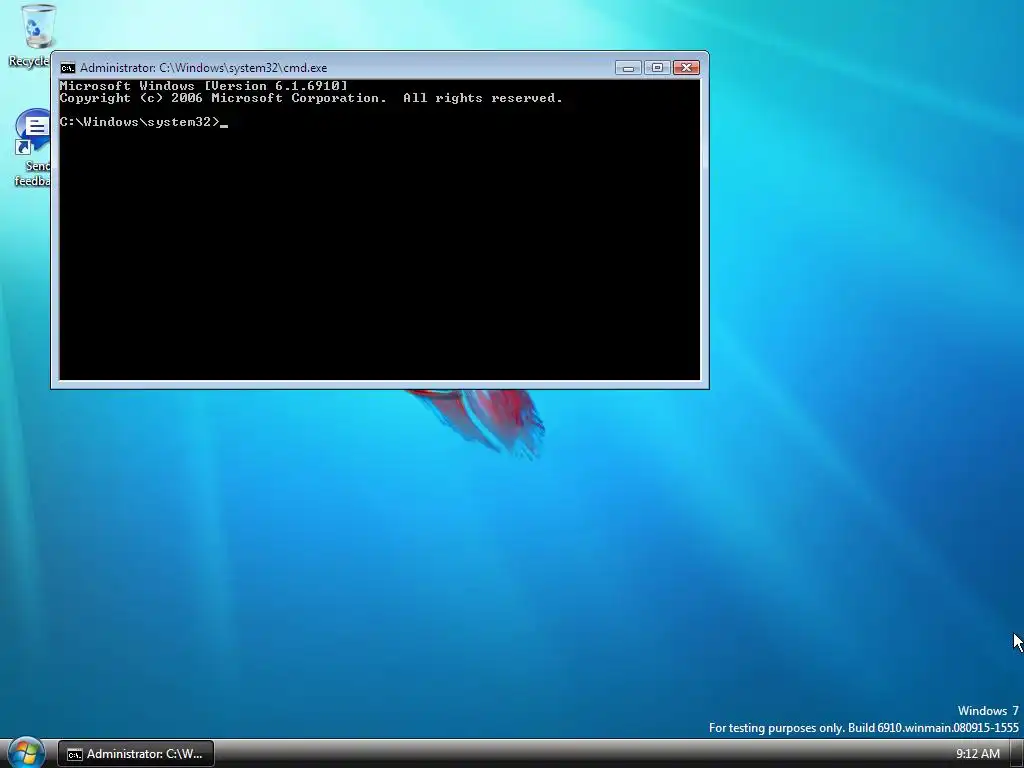Screen dimensions: 1024x768
Task: Click the Show desktop strip beside the clock
Action: pyautogui.click(x=1017, y=754)
